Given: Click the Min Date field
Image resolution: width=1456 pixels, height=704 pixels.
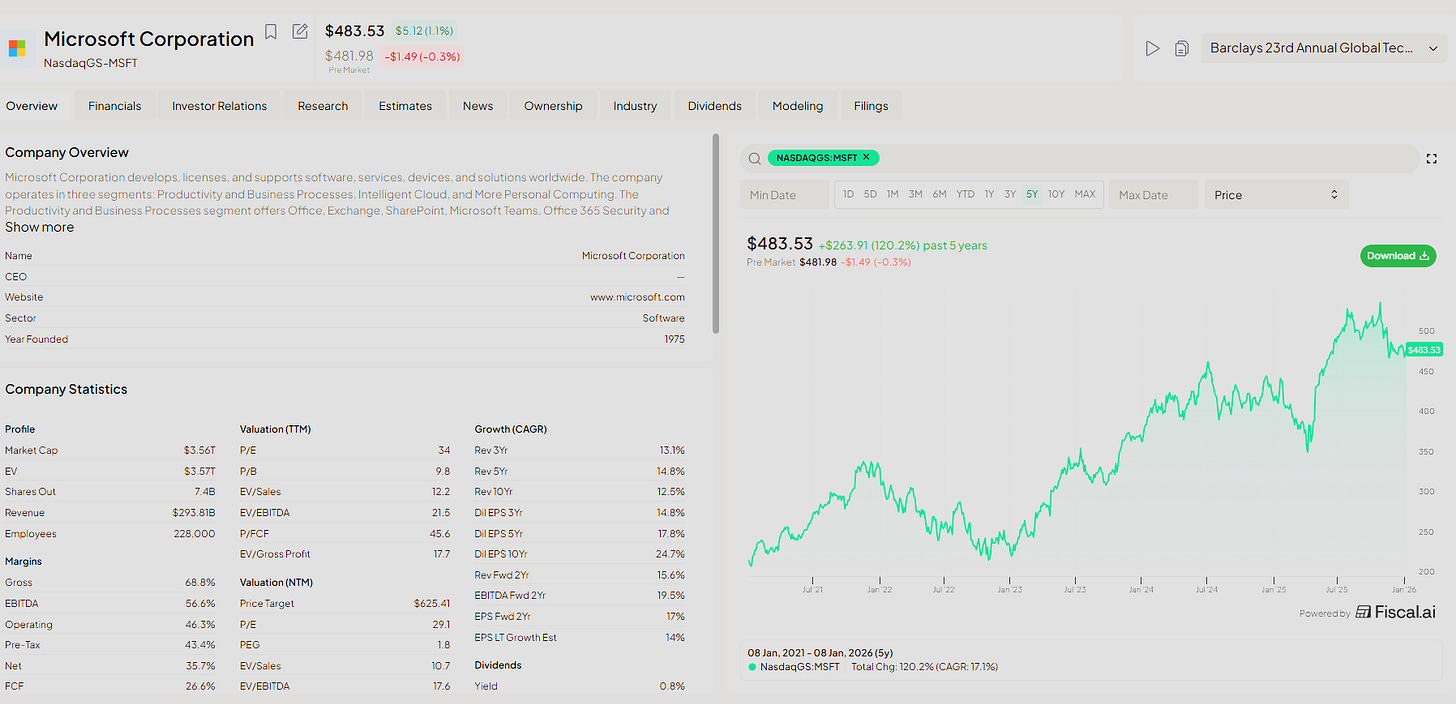Looking at the screenshot, I should click(x=784, y=195).
